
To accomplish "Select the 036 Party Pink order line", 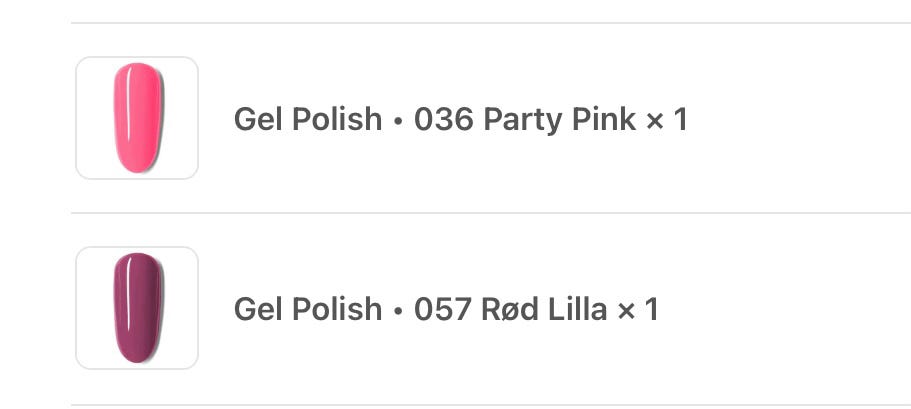I will (460, 120).
